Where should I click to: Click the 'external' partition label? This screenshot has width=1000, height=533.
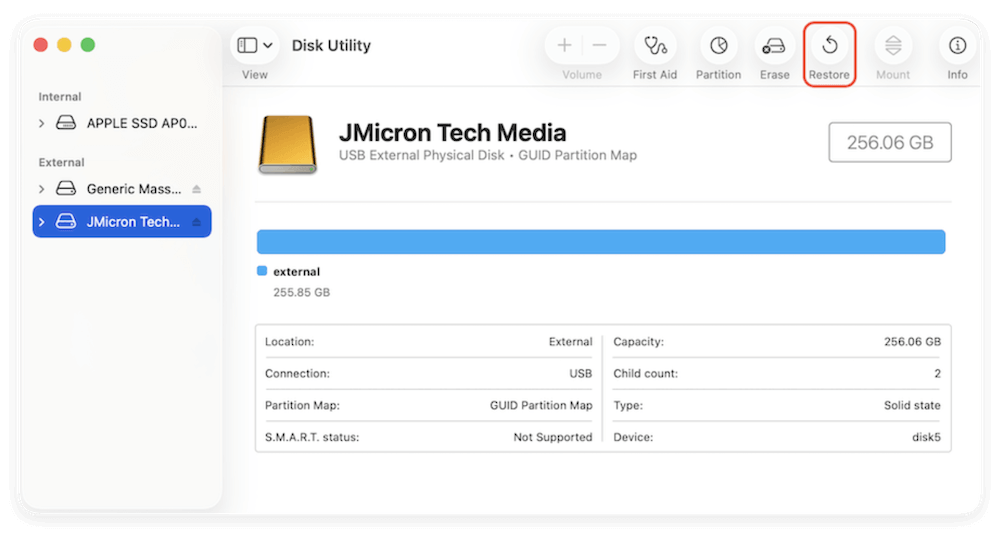click(x=297, y=272)
